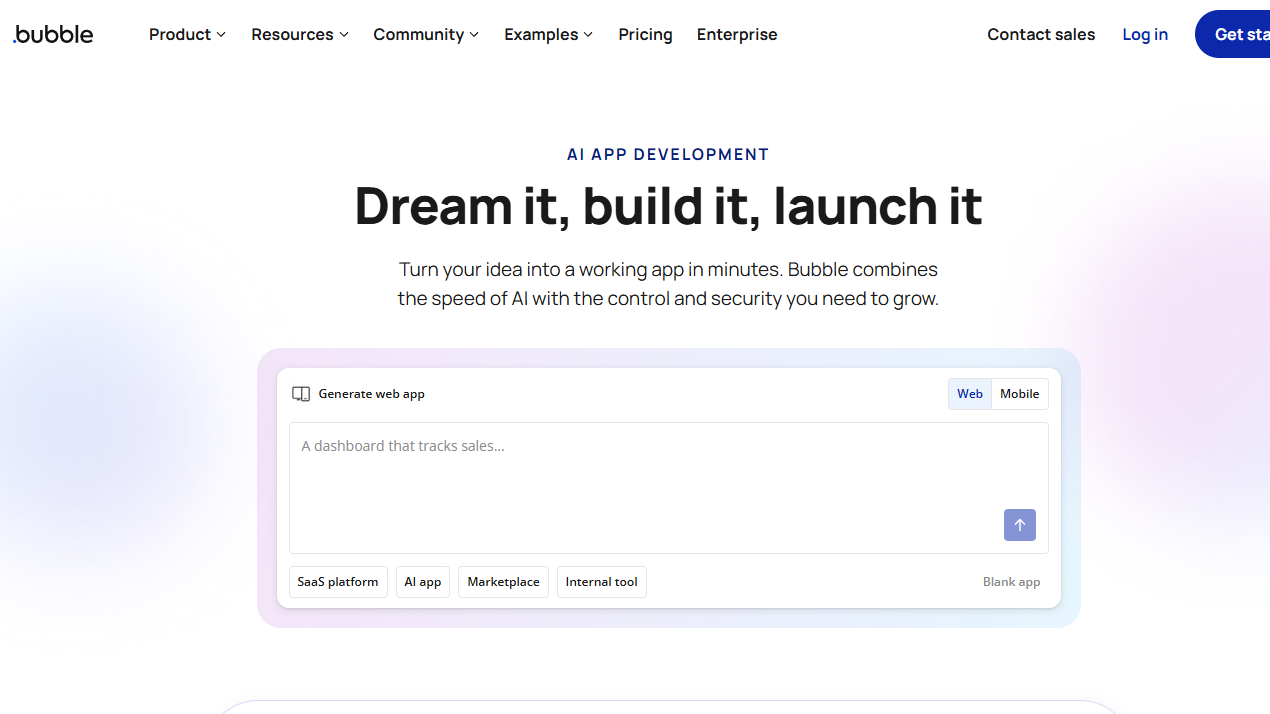Click the Bubble logo
Viewport: 1270px width, 714px height.
pos(53,34)
